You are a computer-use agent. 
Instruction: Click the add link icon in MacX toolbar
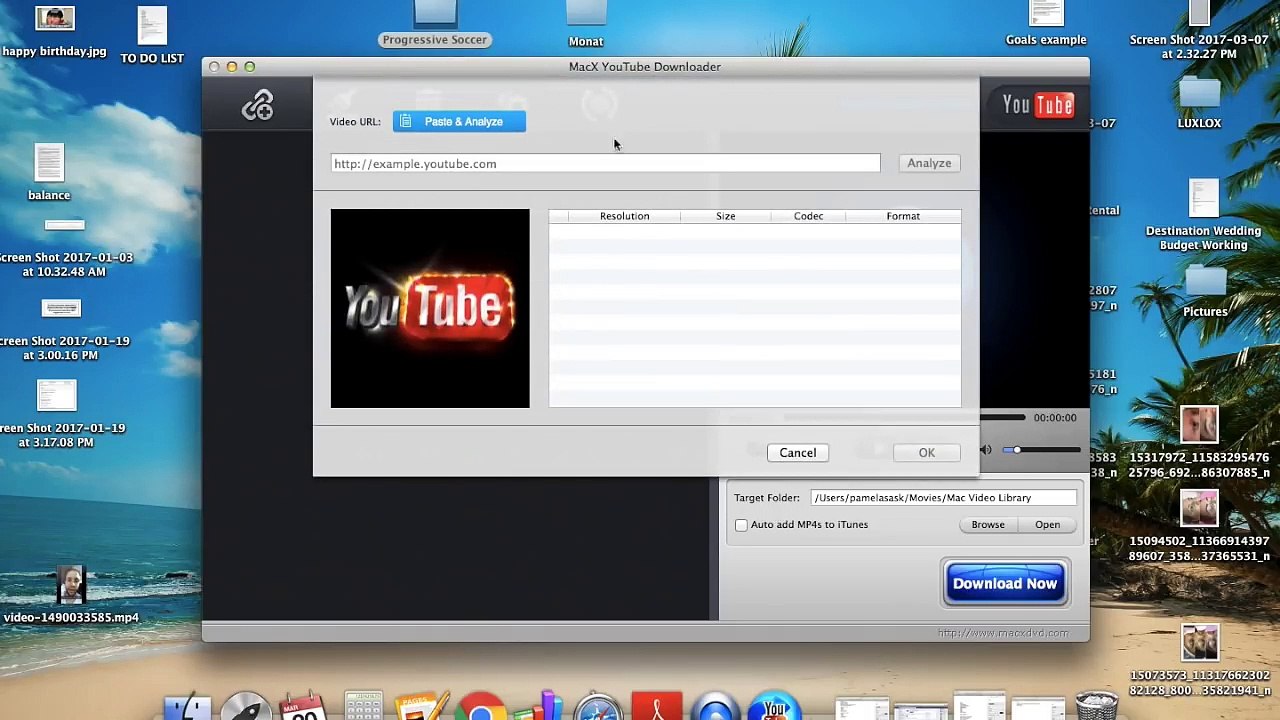point(258,105)
